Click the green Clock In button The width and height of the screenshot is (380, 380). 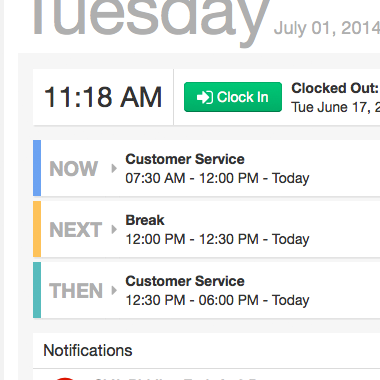click(x=233, y=97)
